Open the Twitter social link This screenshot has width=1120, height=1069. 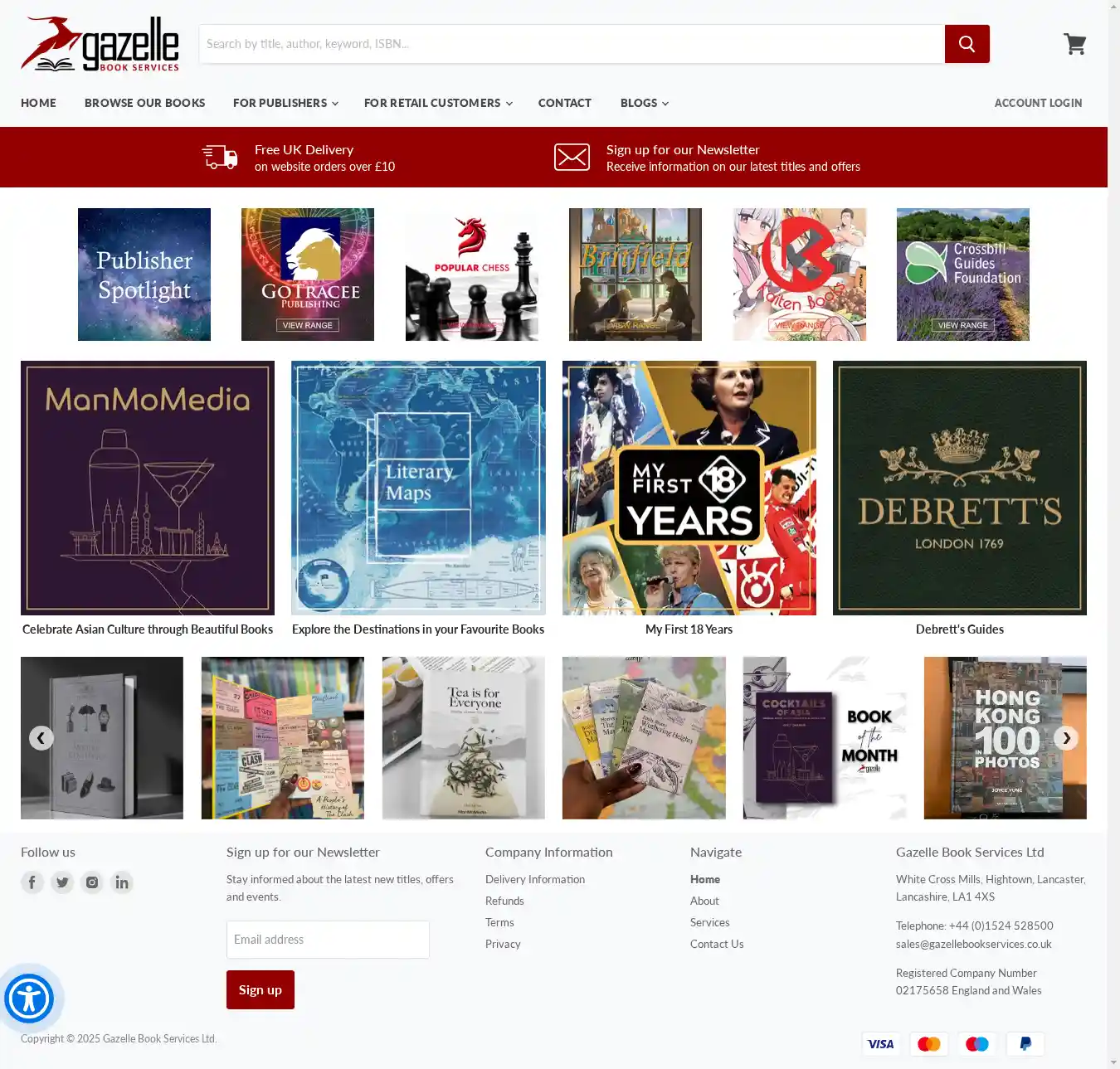62,882
